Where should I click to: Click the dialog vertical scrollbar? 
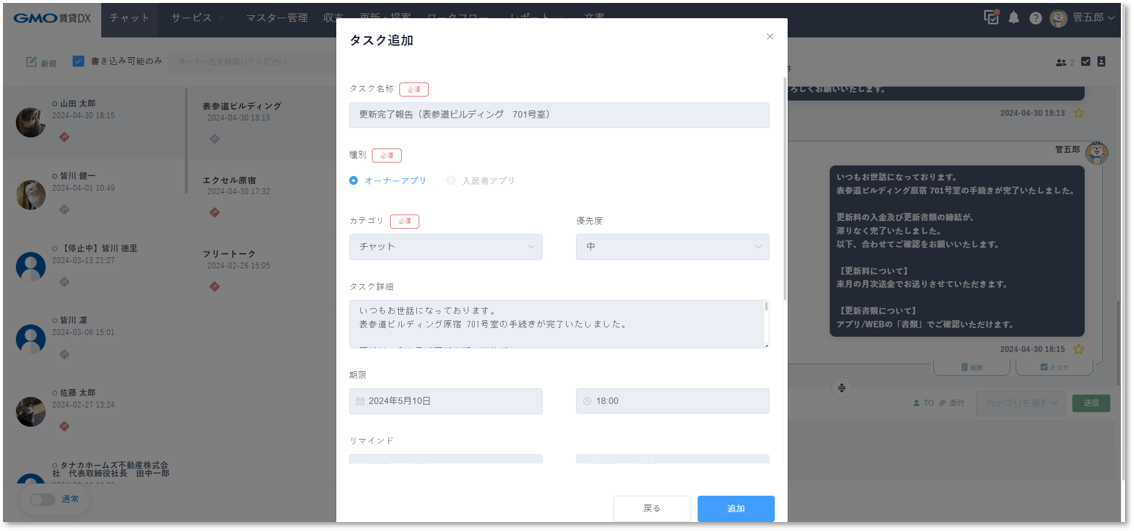click(785, 188)
